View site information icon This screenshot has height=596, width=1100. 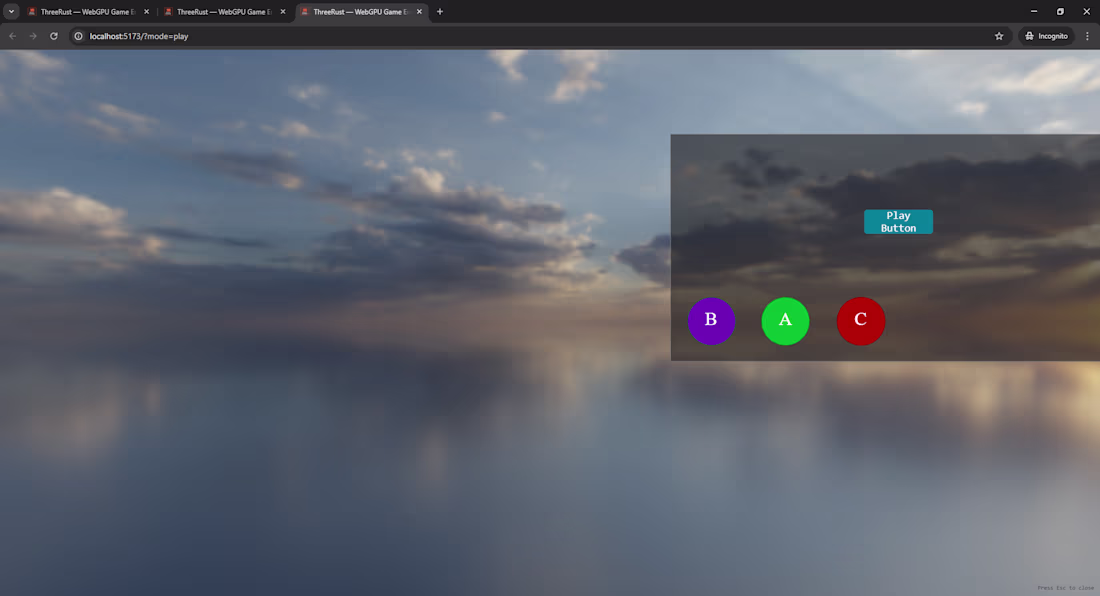79,36
